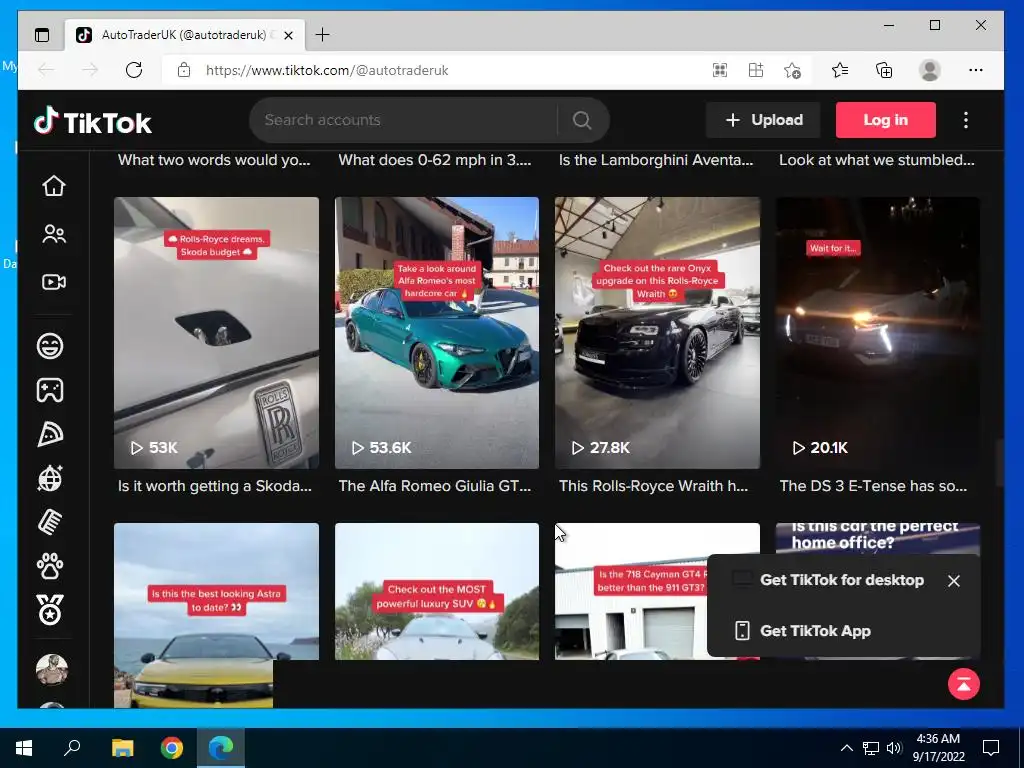Show hidden system tray icons
1024x768 pixels.
846,748
